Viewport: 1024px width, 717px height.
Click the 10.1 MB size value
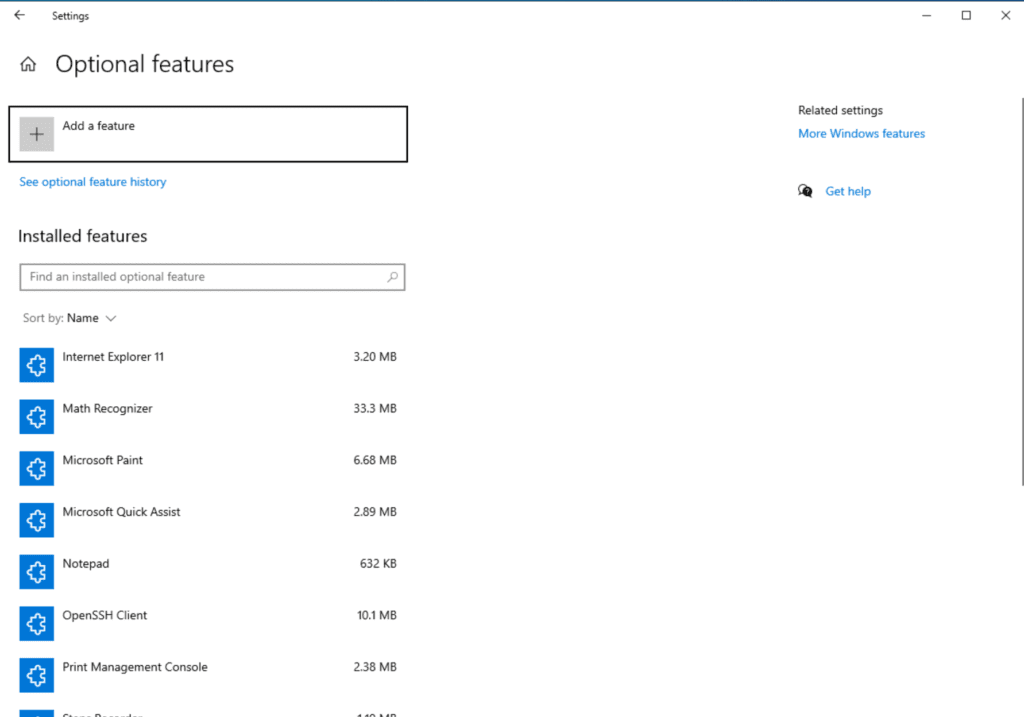tap(377, 614)
